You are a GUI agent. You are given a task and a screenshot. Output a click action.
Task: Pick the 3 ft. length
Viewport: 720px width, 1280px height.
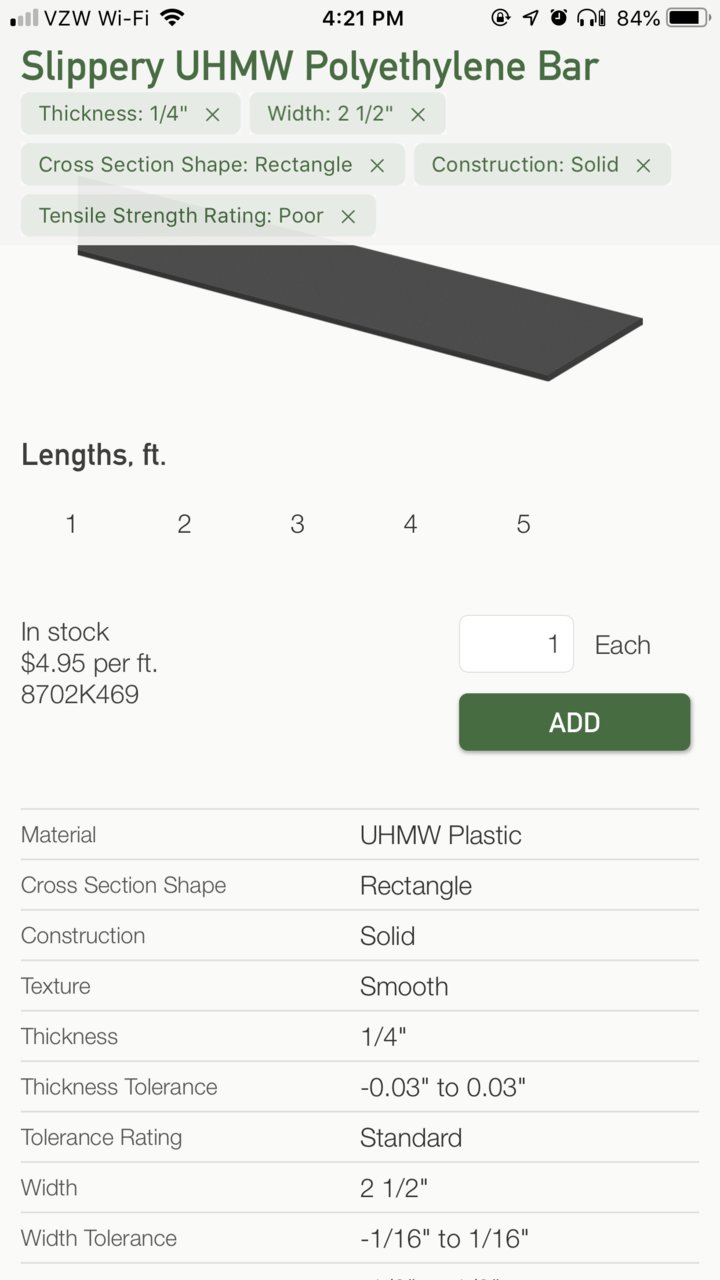297,524
